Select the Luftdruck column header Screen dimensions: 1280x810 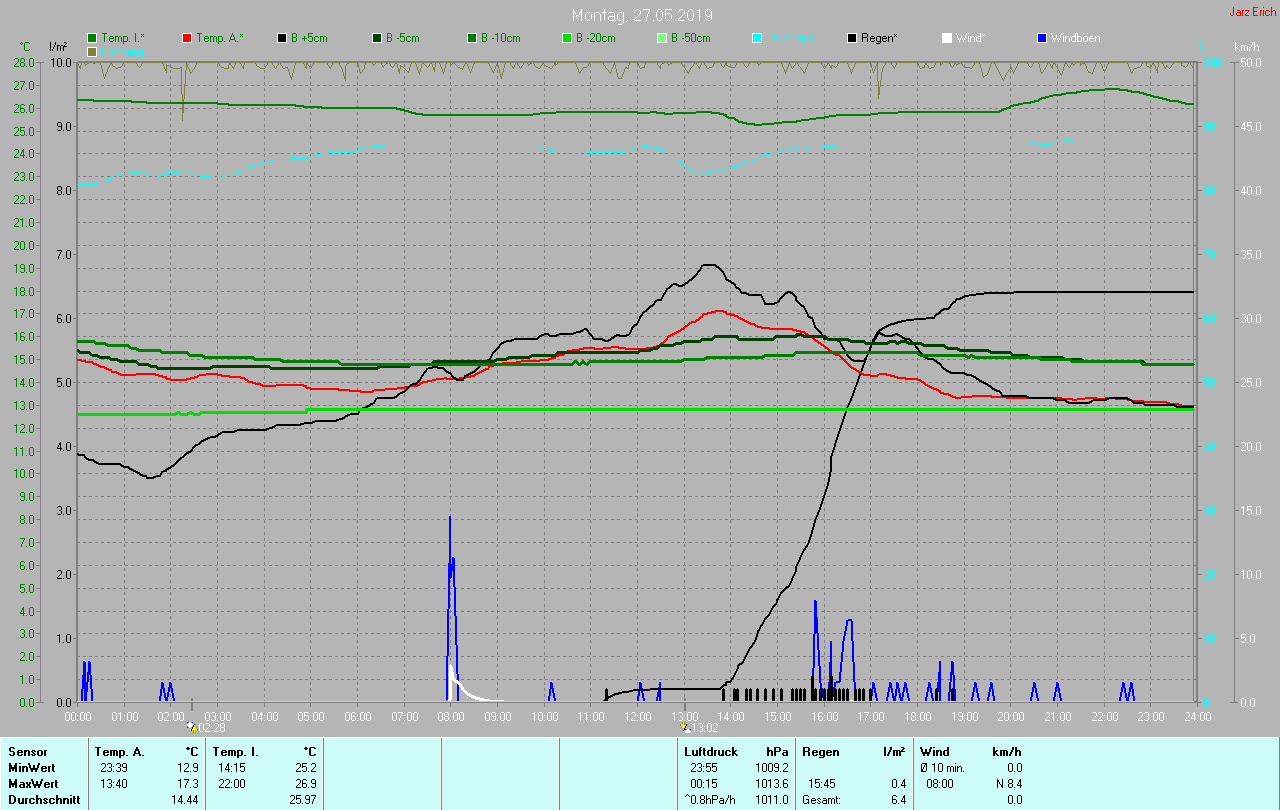pyautogui.click(x=711, y=752)
